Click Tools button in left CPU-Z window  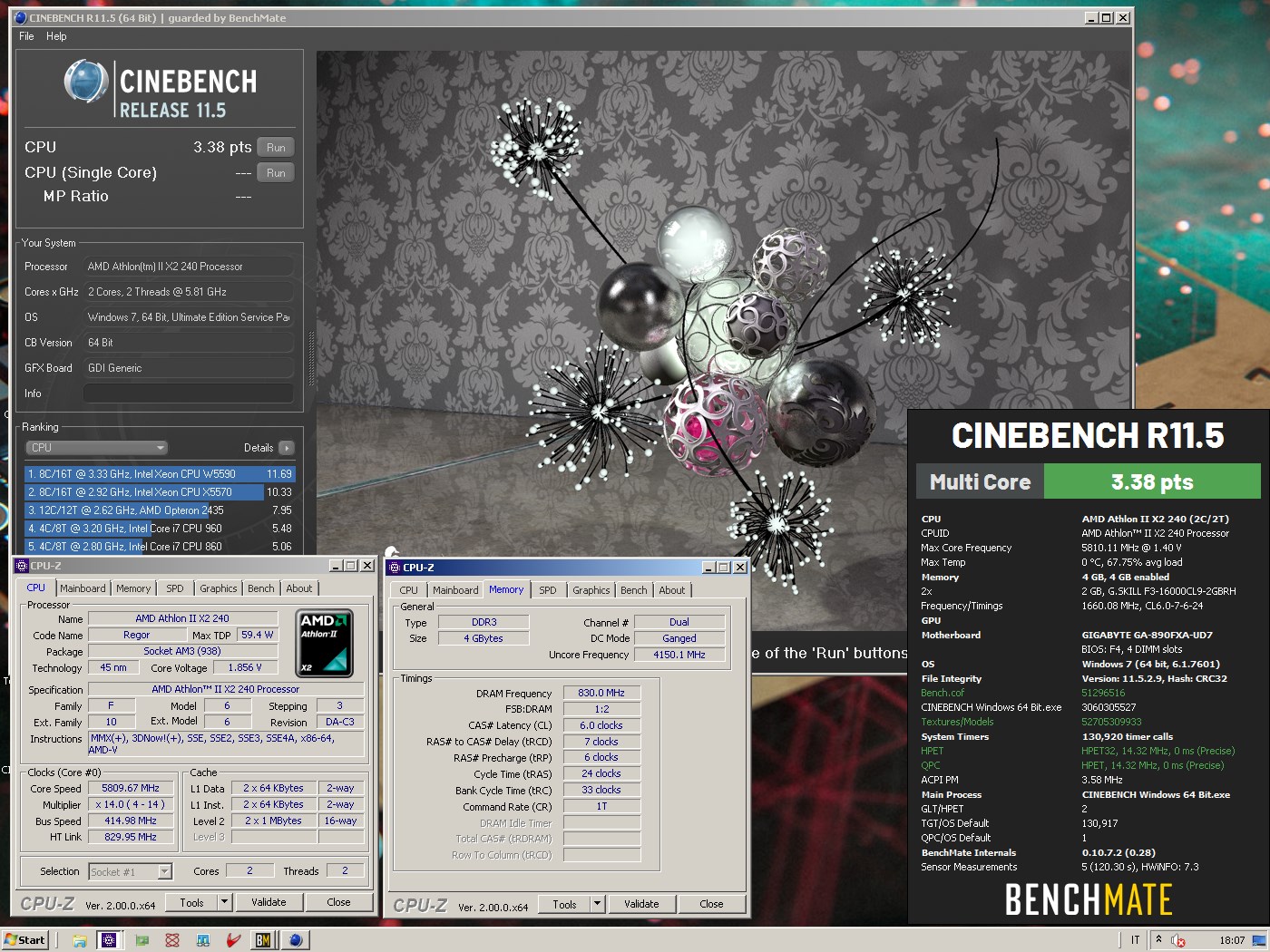[192, 902]
